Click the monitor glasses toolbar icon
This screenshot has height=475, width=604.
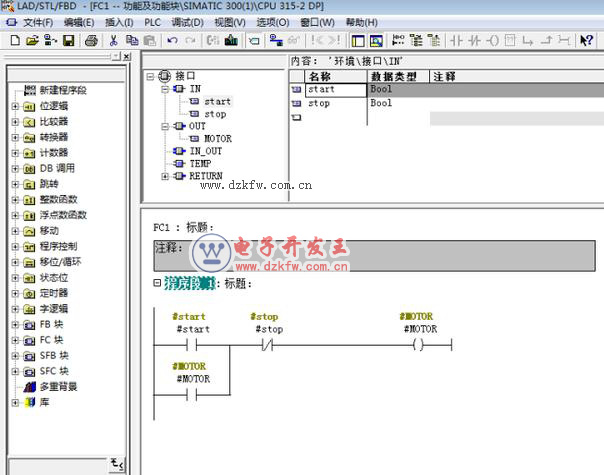[x=294, y=40]
